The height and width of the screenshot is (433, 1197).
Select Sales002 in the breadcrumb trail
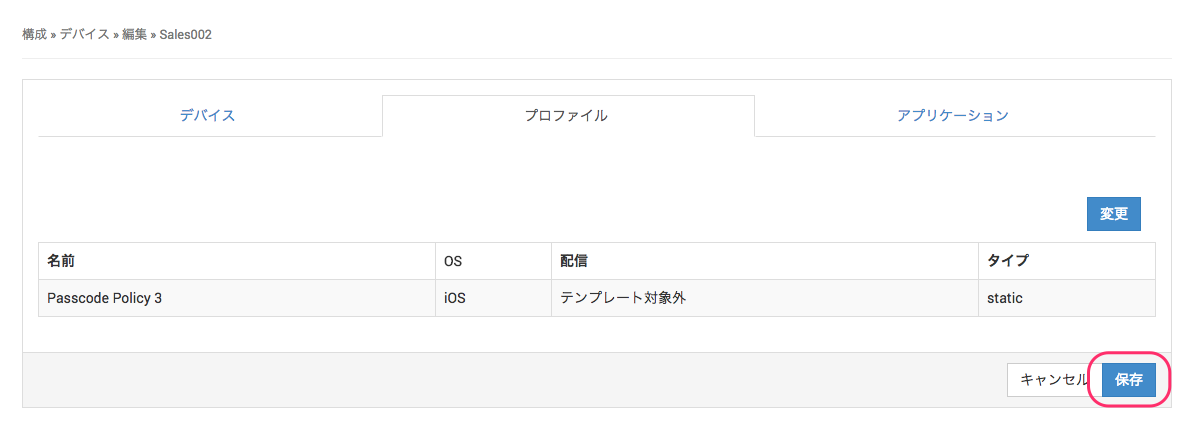(185, 35)
